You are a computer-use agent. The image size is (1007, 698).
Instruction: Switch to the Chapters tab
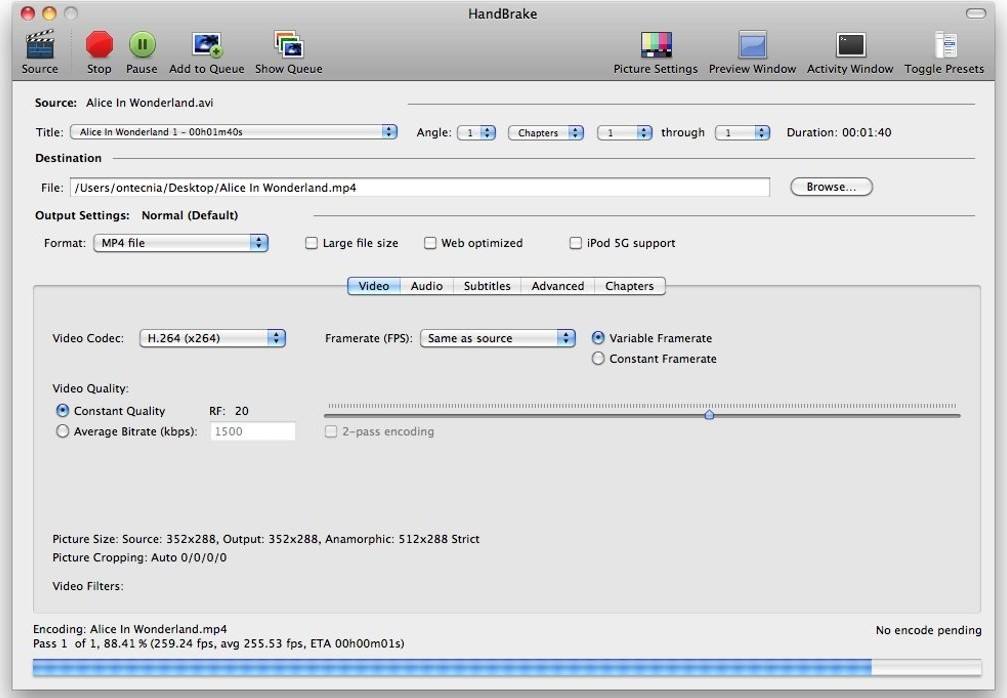point(629,286)
